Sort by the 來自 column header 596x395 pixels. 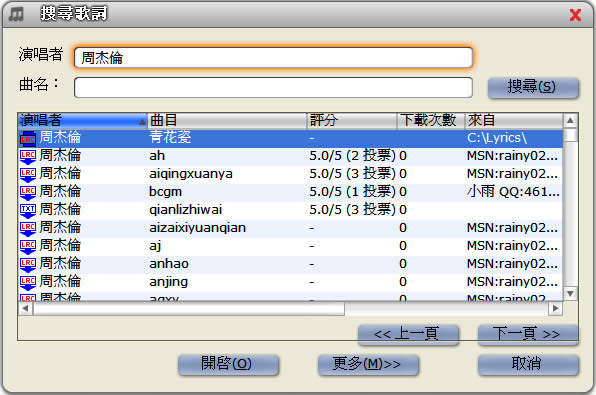514,121
